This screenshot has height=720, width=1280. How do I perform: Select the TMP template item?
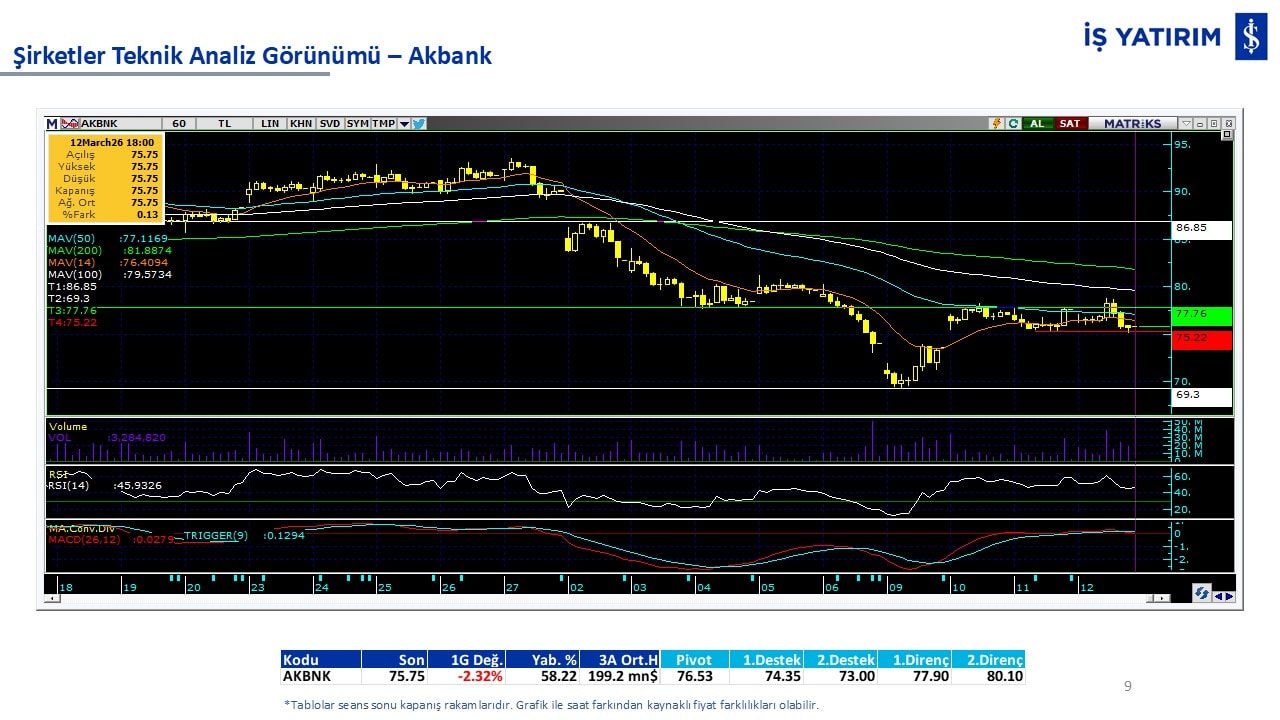pyautogui.click(x=383, y=124)
